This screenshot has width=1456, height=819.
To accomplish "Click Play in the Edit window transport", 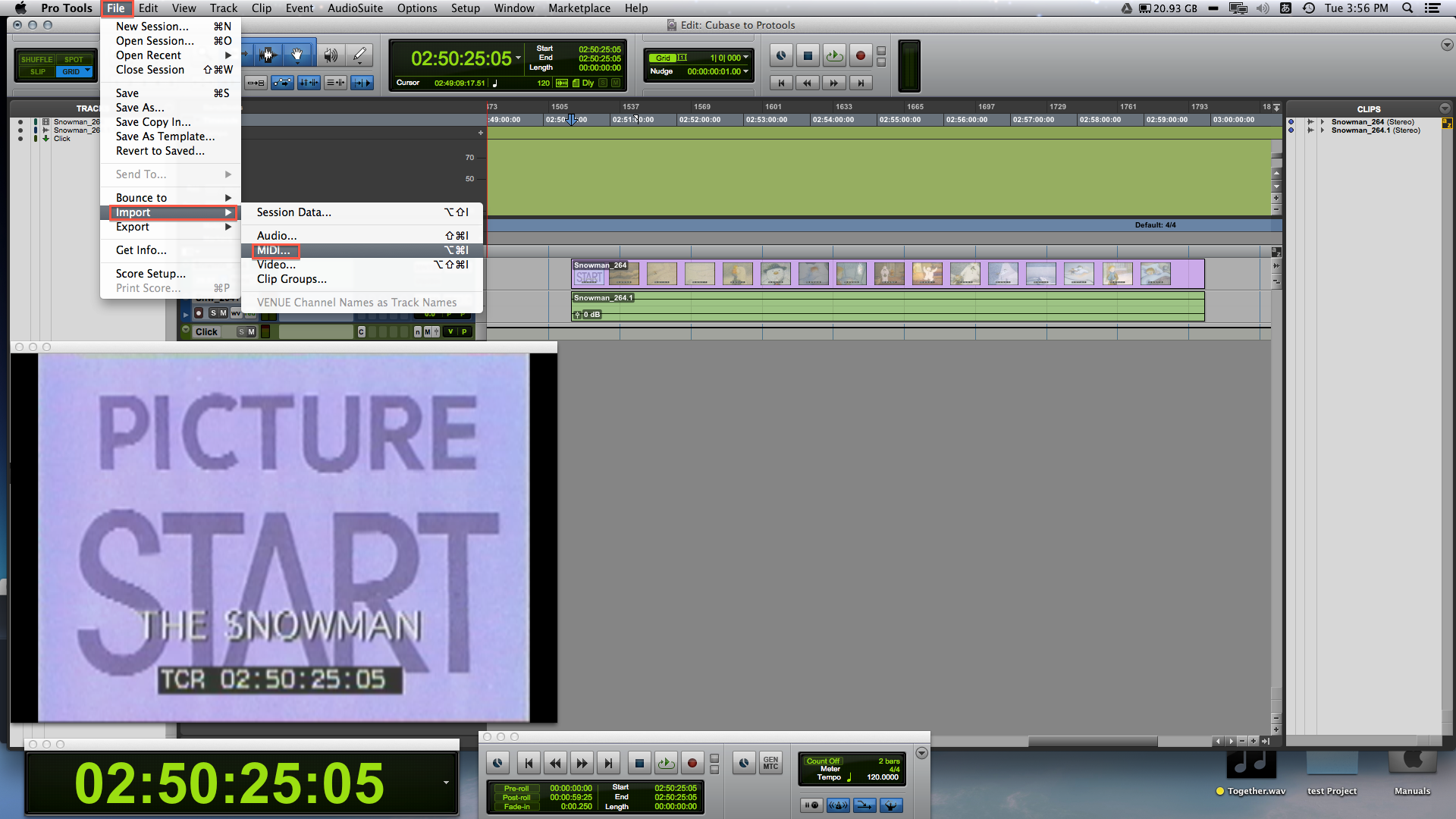I will coord(834,55).
